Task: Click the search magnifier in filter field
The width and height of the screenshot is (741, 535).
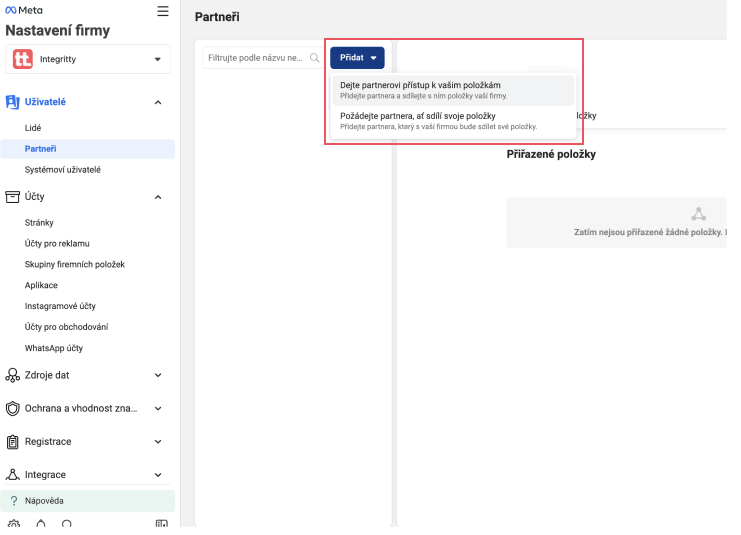Action: pos(314,58)
